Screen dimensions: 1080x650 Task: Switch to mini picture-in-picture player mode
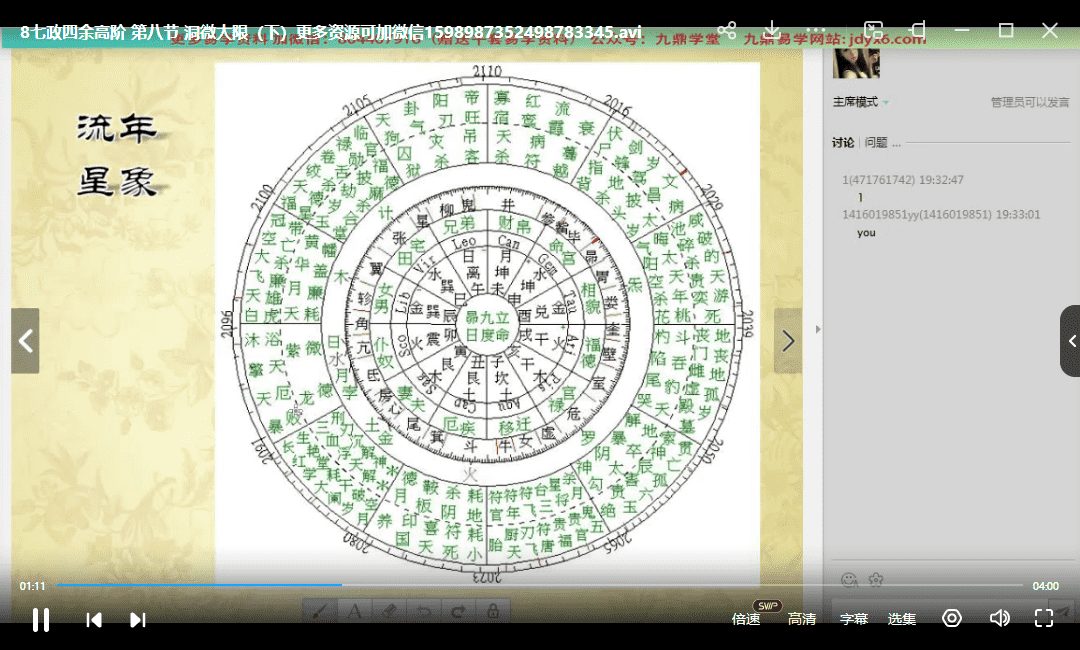[874, 30]
